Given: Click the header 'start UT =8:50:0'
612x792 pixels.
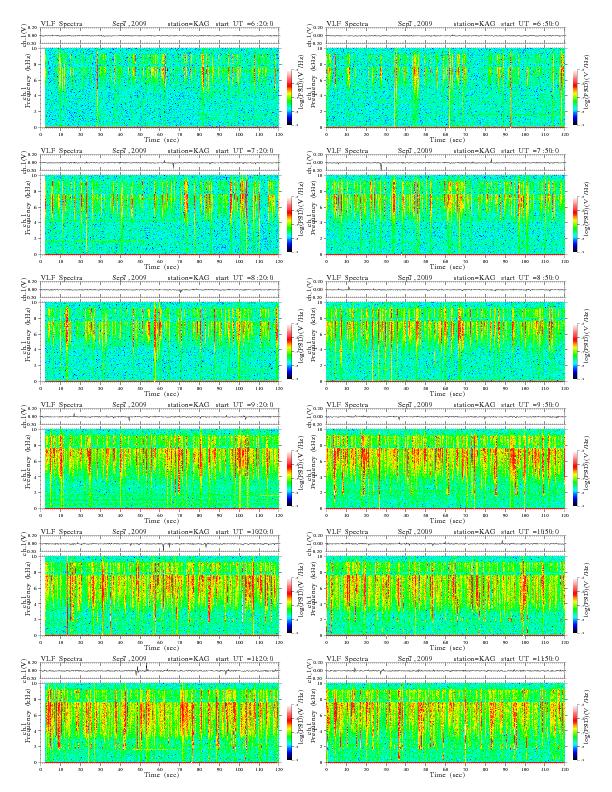Looking at the screenshot, I should (530, 277).
